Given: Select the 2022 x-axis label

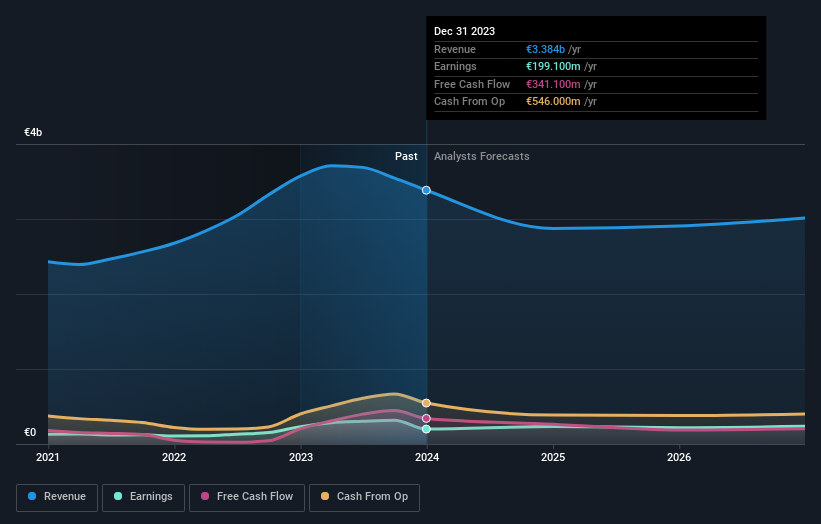Looking at the screenshot, I should [174, 457].
